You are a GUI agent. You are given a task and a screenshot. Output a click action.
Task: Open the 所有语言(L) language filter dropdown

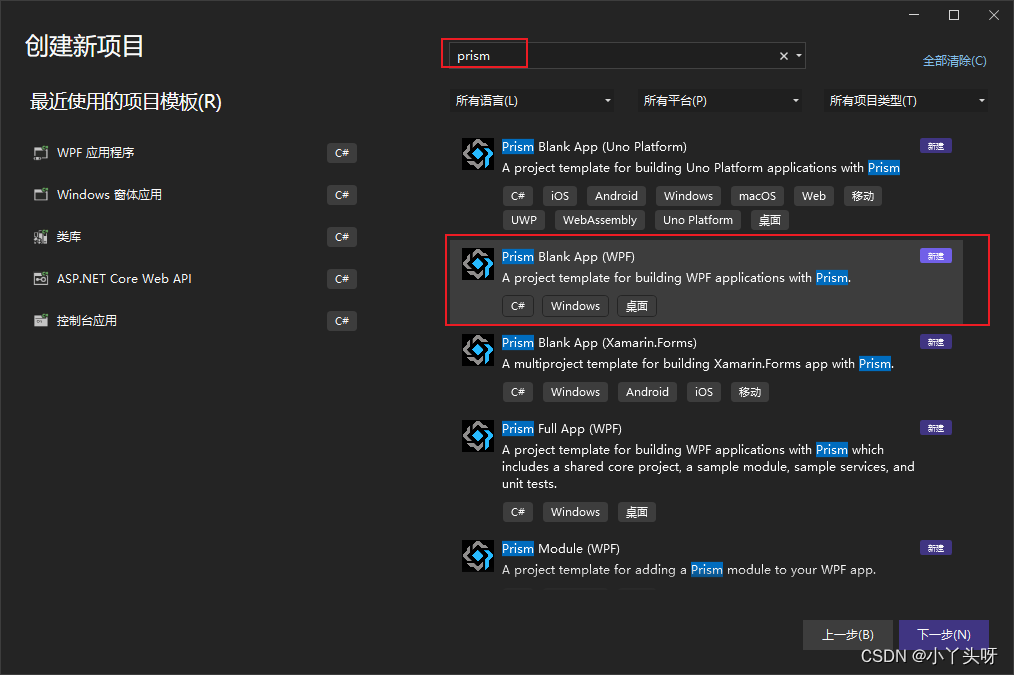[x=532, y=101]
